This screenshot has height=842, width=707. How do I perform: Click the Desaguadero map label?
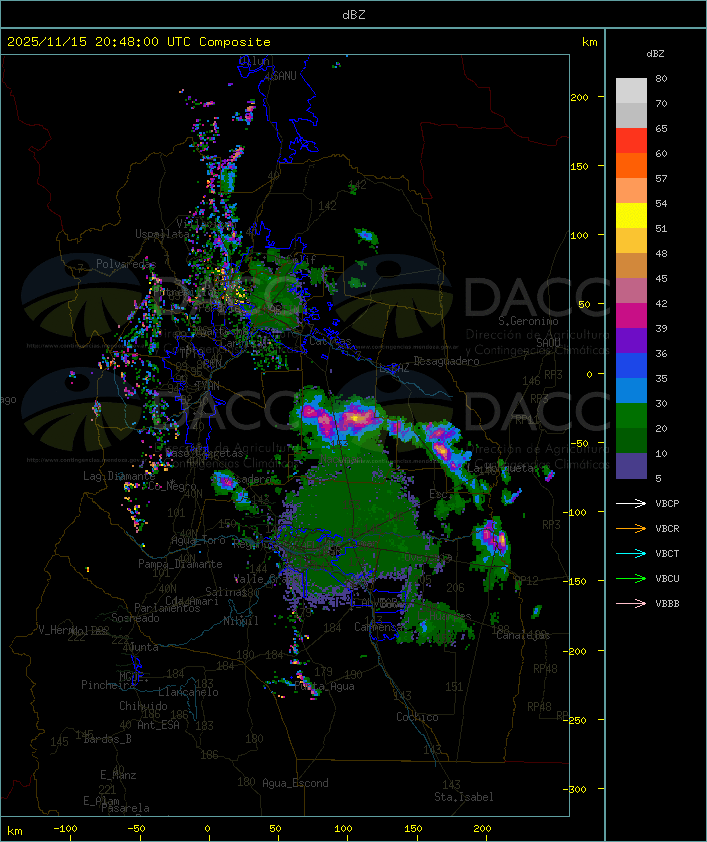(446, 361)
